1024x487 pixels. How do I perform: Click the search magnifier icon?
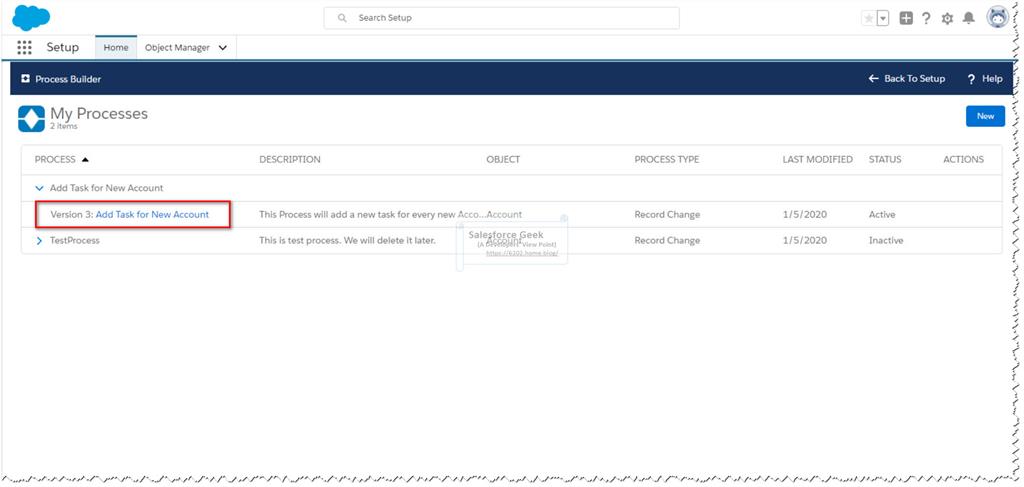(x=342, y=18)
